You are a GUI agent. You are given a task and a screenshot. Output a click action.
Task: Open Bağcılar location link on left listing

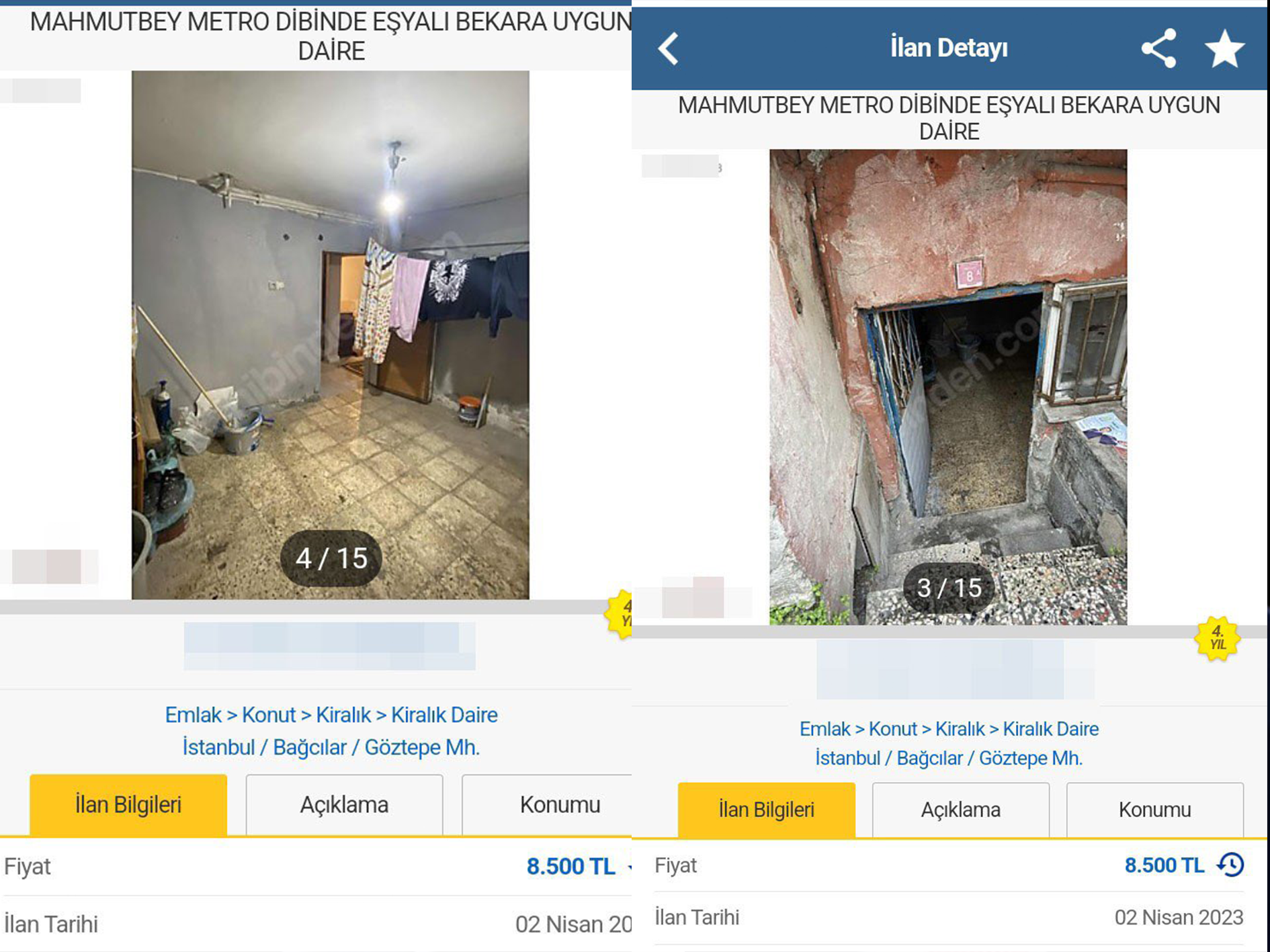click(310, 747)
